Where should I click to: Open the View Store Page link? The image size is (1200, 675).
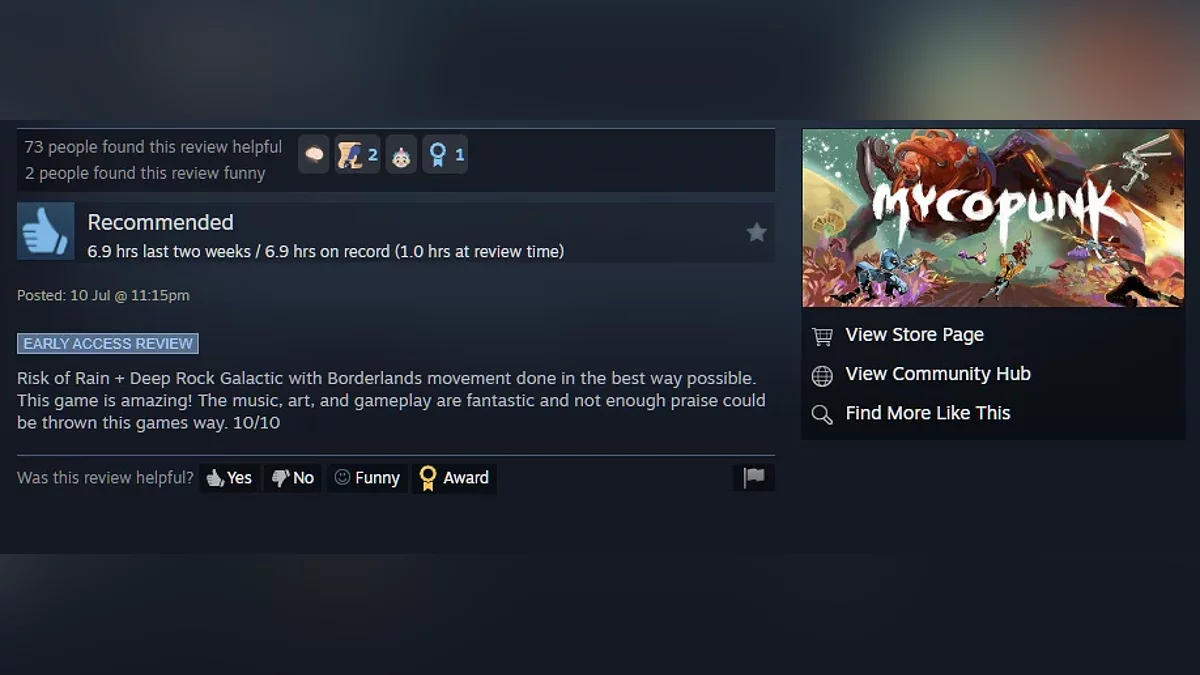coord(914,335)
